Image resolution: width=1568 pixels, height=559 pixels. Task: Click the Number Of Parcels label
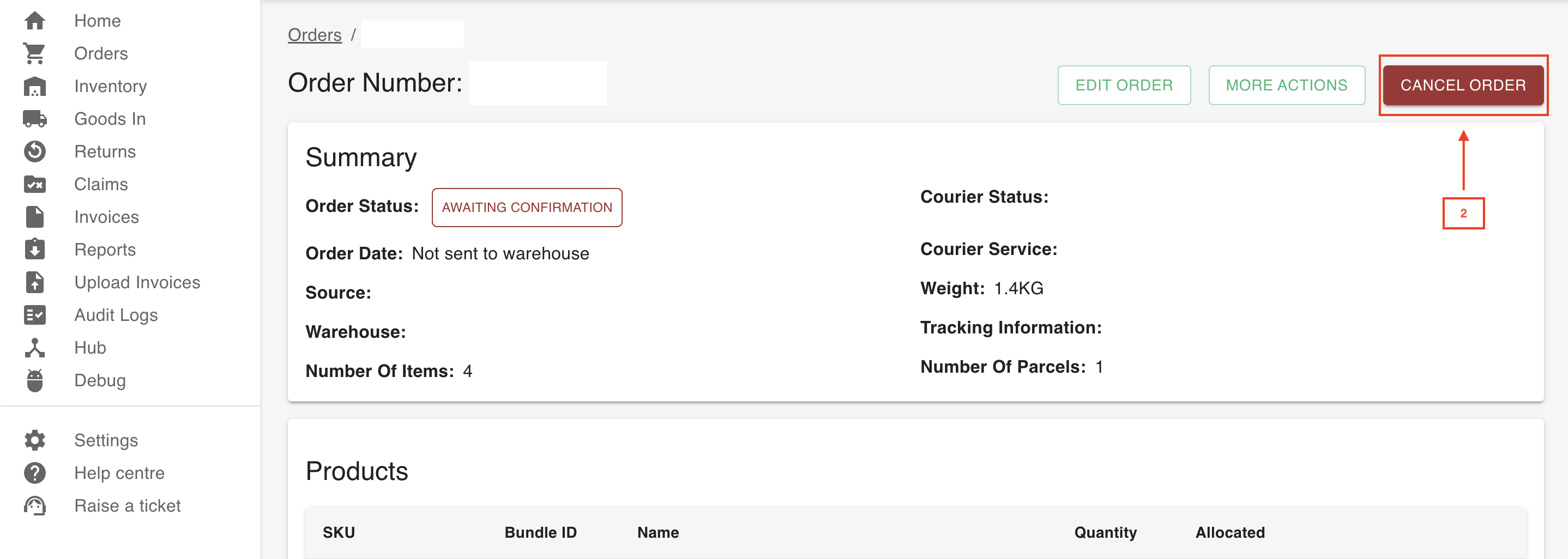point(1003,367)
